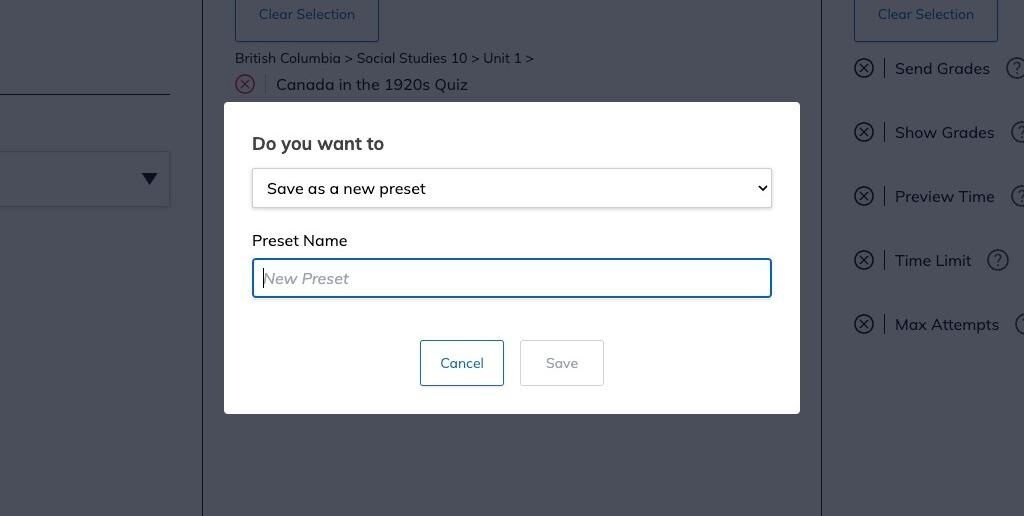Expand the left panel dropdown arrow
The image size is (1024, 516).
(149, 179)
